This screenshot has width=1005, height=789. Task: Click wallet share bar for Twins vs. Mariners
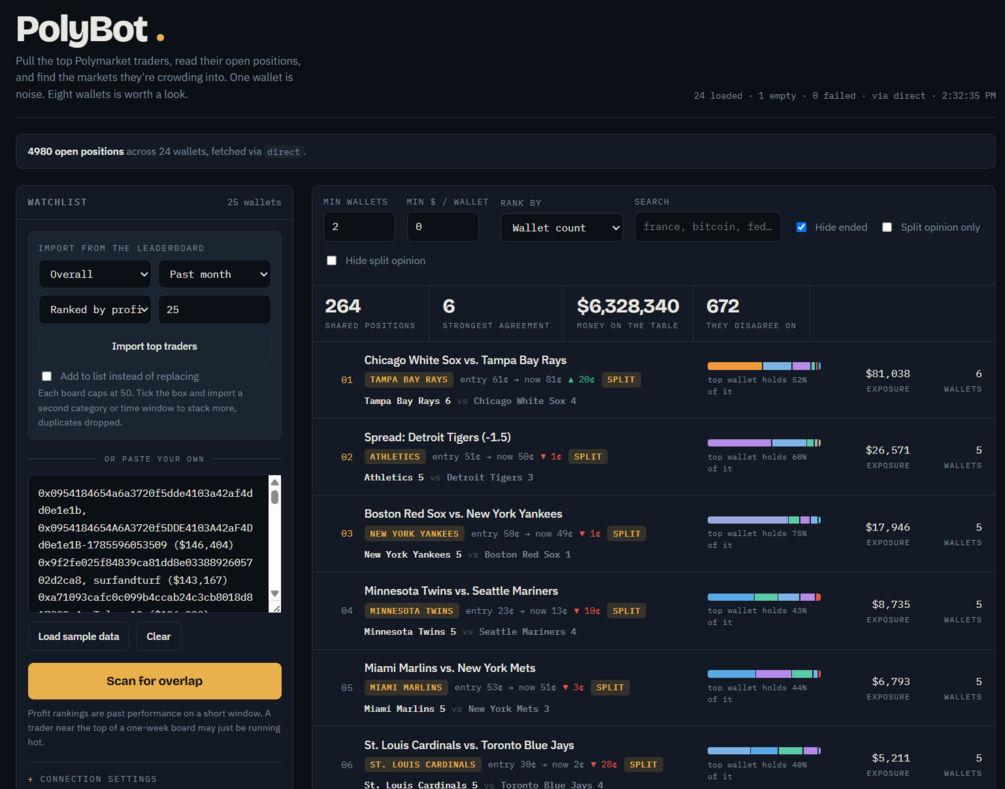point(764,597)
